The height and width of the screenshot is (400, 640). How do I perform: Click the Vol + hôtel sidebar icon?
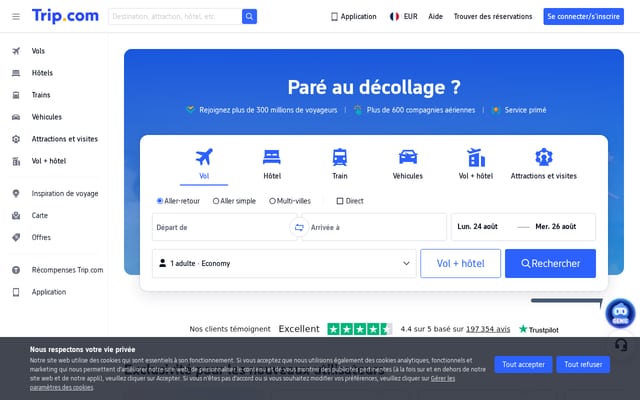16,161
